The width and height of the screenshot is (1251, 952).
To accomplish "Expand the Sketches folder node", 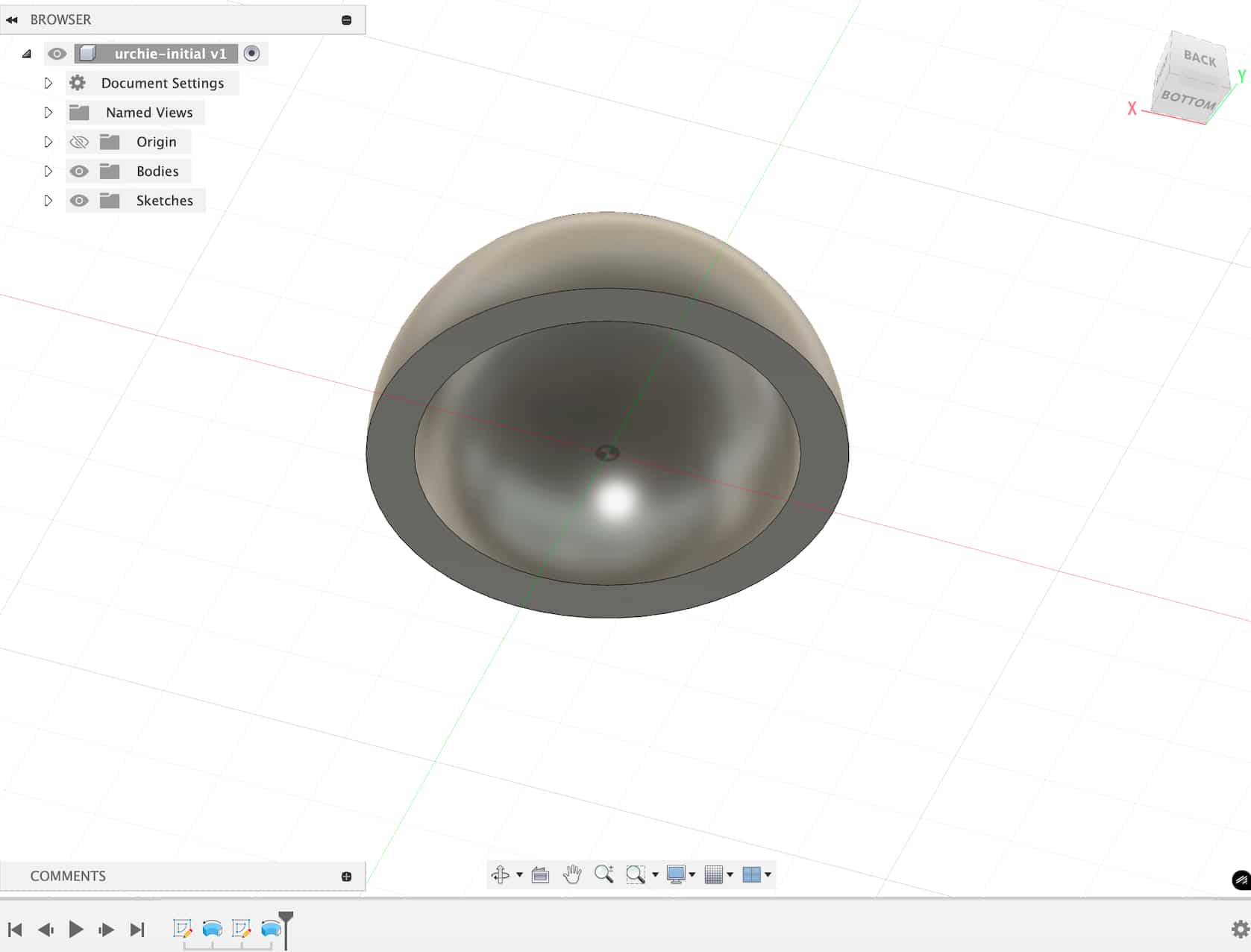I will click(x=48, y=201).
